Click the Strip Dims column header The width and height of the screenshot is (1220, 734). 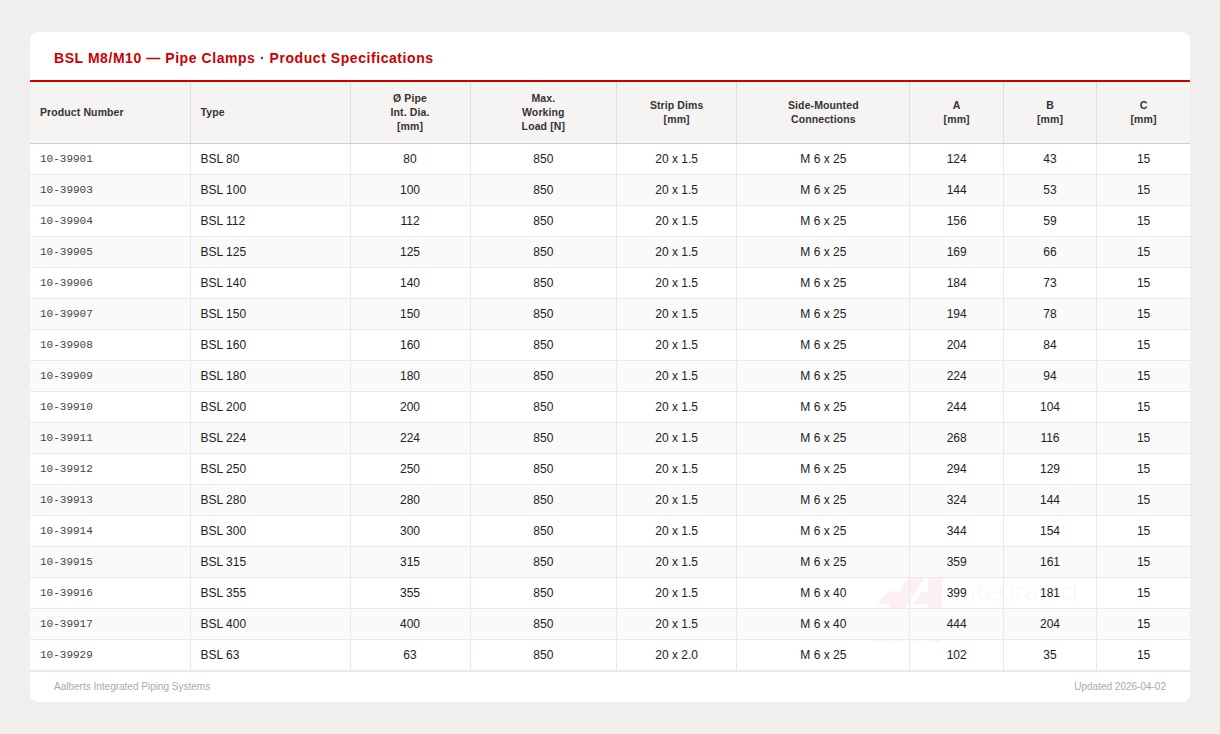tap(676, 112)
